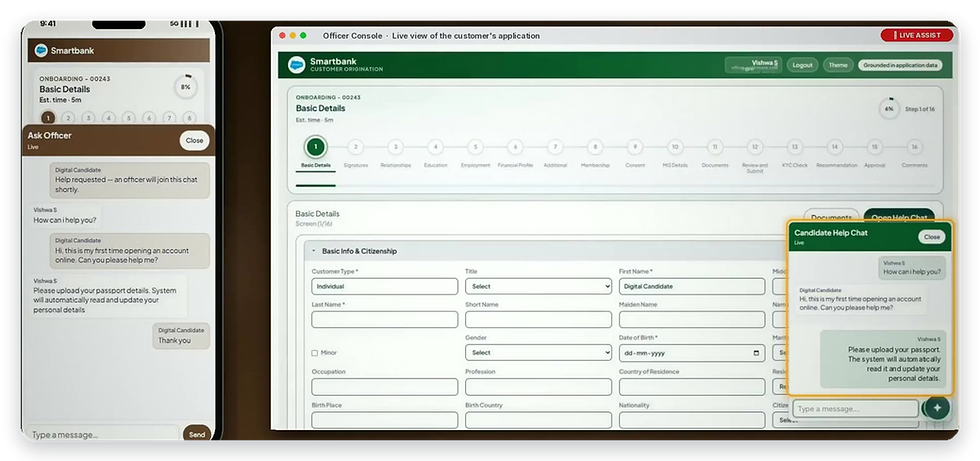Click the 8% progress ring on phone
The height and width of the screenshot is (461, 980).
click(x=185, y=87)
